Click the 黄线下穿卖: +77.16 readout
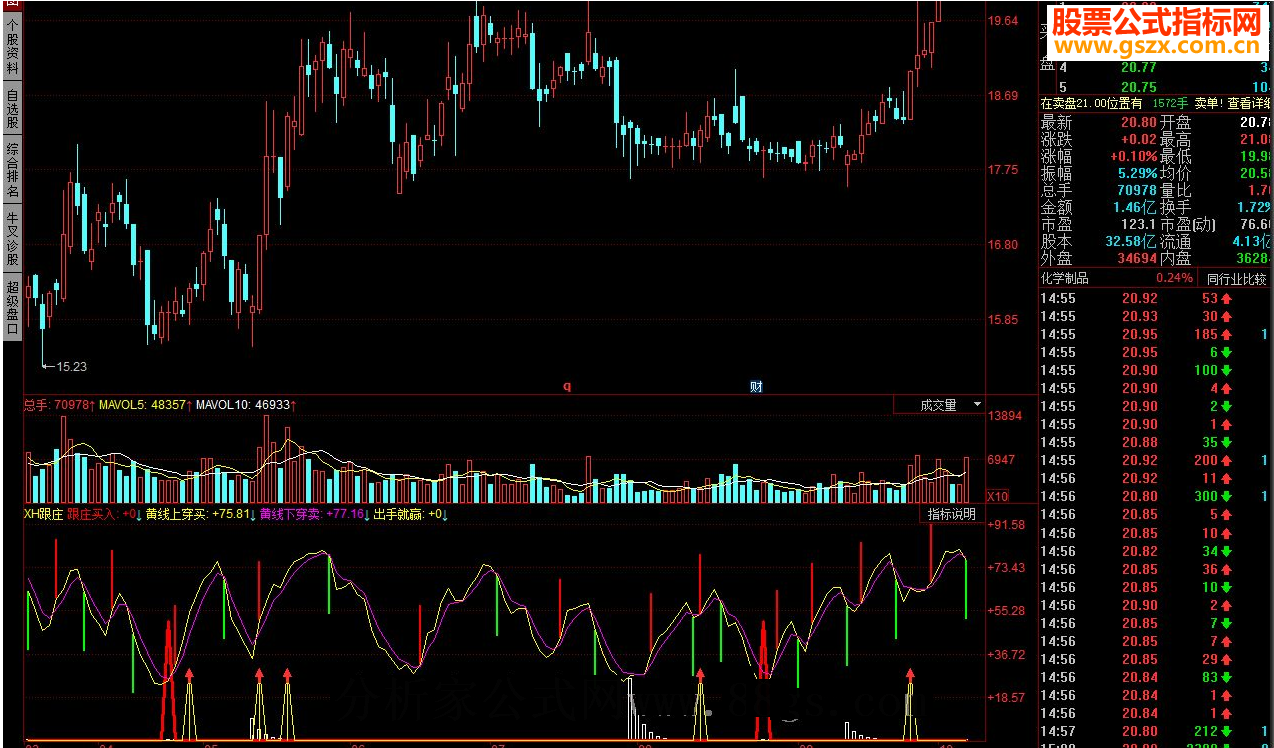The height and width of the screenshot is (748, 1274). coord(314,514)
